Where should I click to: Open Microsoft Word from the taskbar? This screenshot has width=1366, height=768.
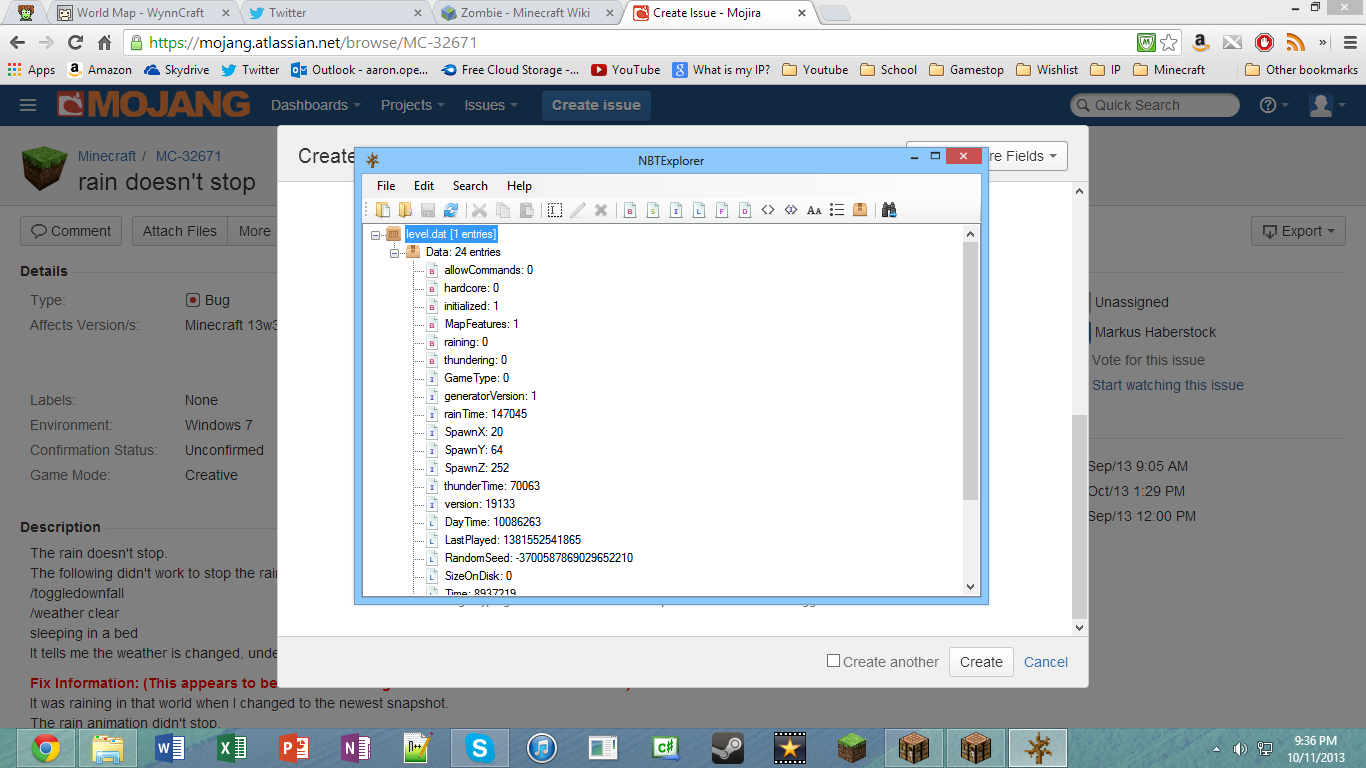click(x=169, y=748)
